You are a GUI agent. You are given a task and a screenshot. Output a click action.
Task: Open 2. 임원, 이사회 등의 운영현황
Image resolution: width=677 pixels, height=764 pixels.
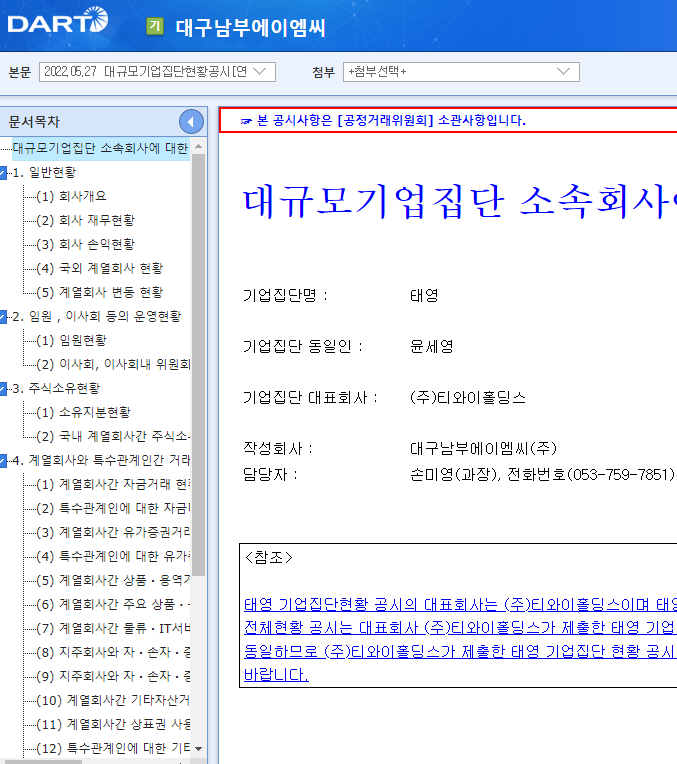(97, 317)
